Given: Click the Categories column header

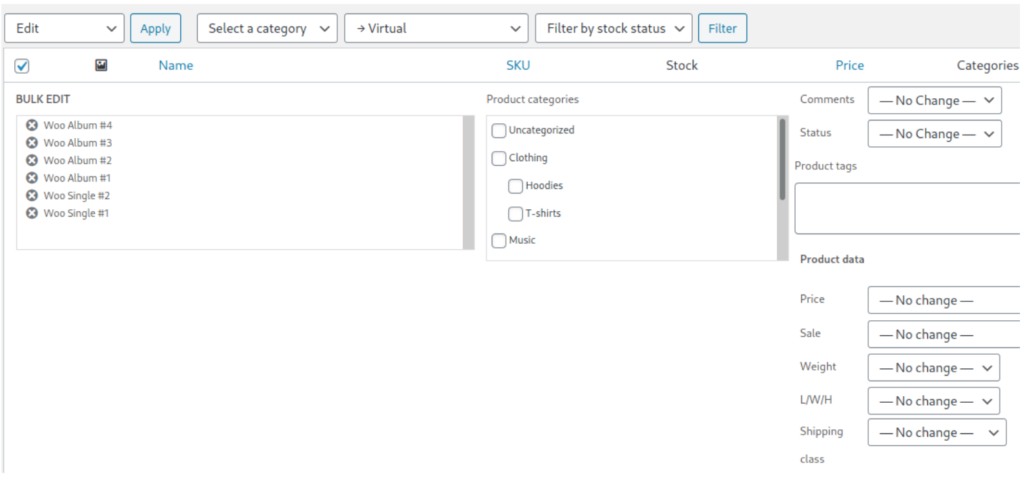Looking at the screenshot, I should pos(987,65).
